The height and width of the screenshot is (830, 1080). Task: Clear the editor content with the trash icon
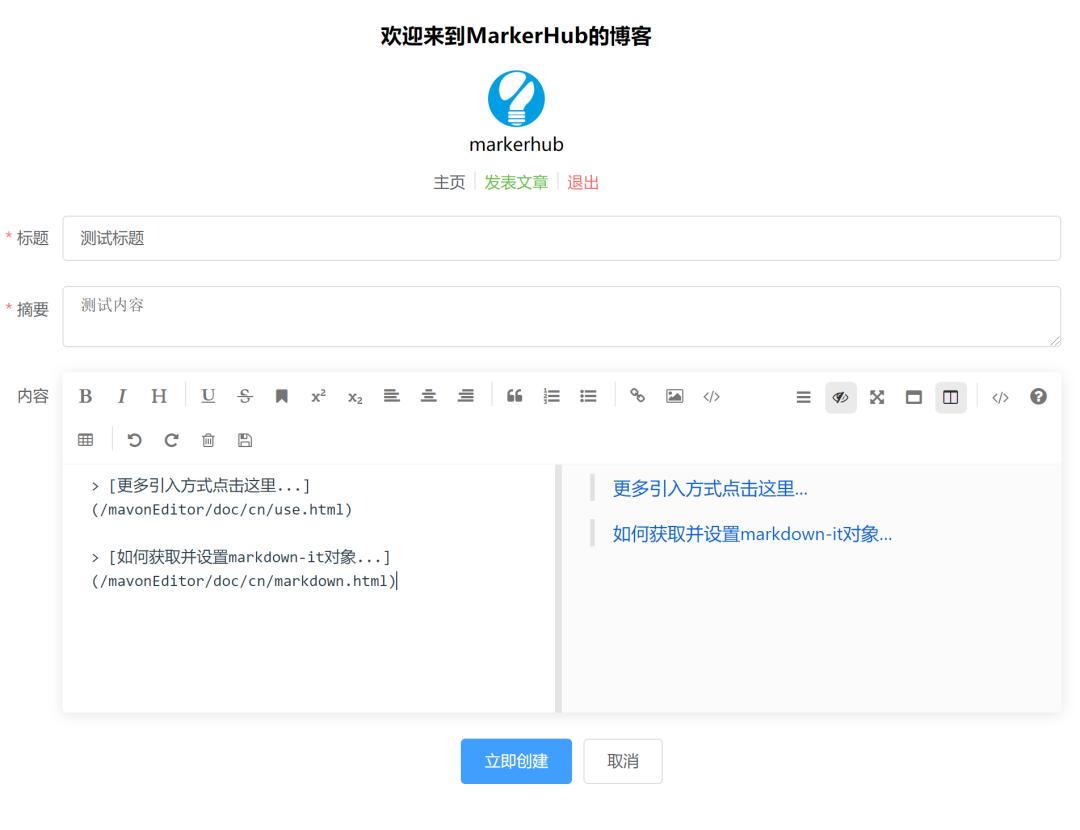[x=208, y=439]
